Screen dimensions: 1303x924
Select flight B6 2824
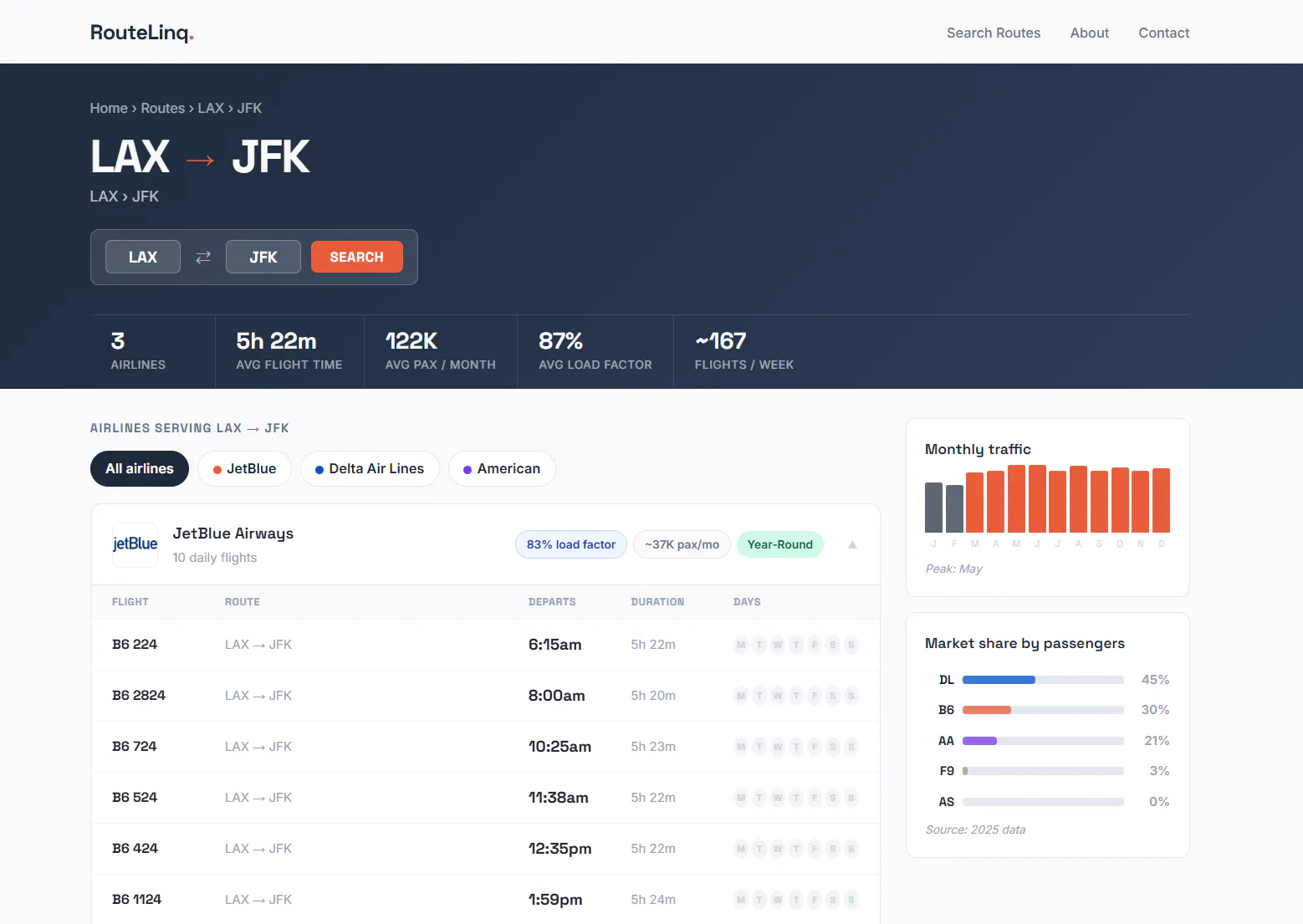(x=485, y=696)
